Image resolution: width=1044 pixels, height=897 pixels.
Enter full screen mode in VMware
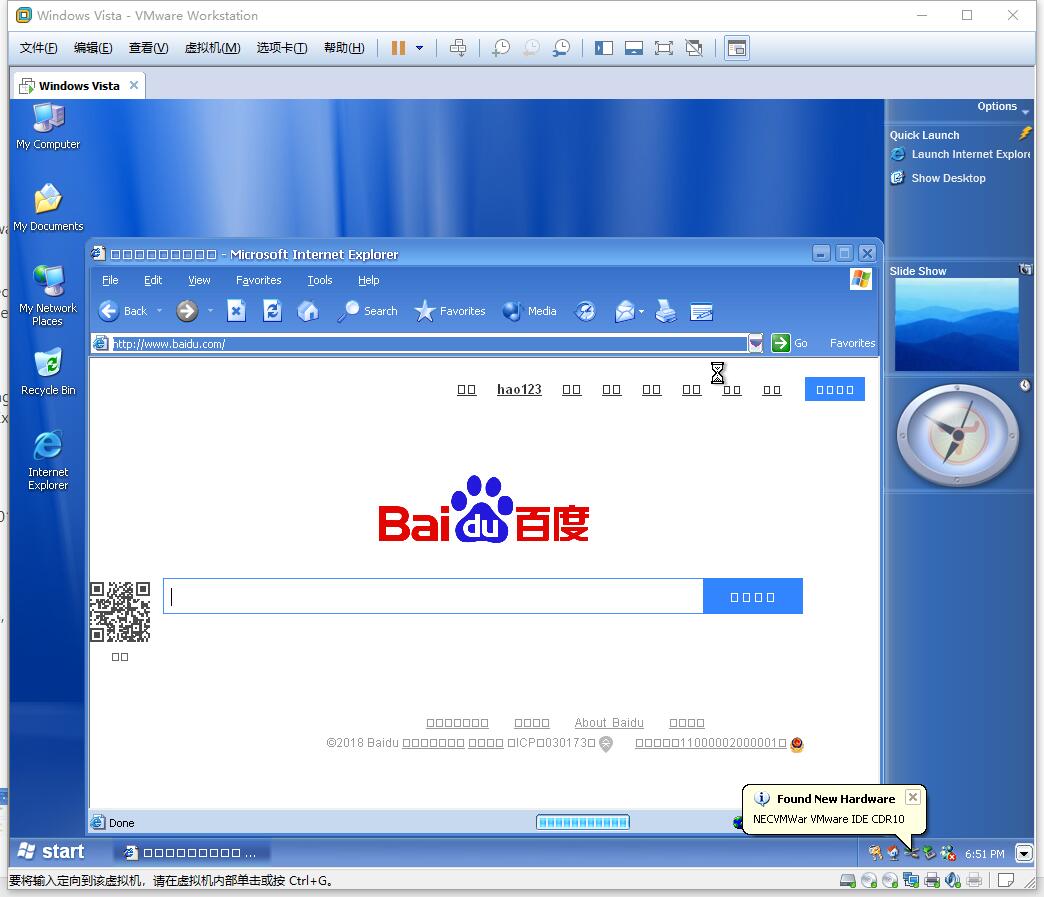[664, 48]
